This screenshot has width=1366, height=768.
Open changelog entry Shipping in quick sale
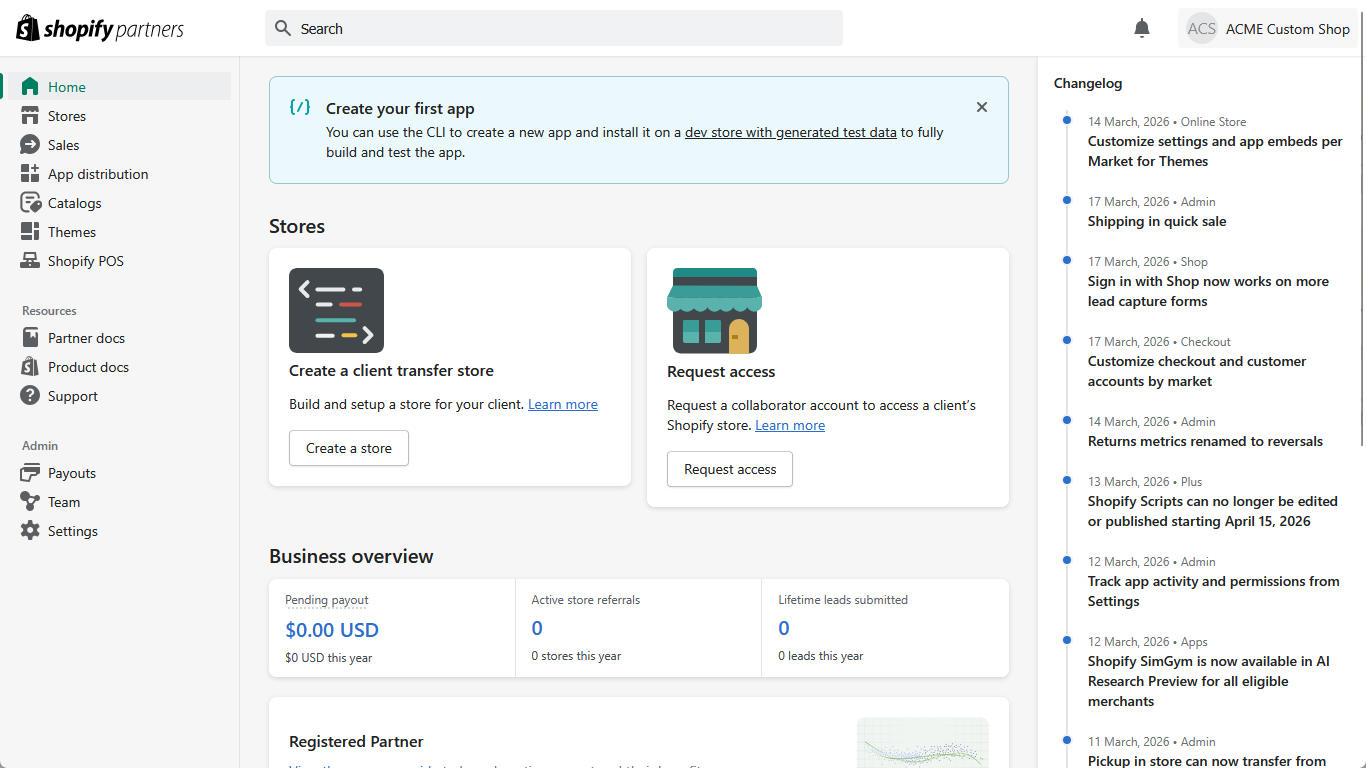(1157, 221)
